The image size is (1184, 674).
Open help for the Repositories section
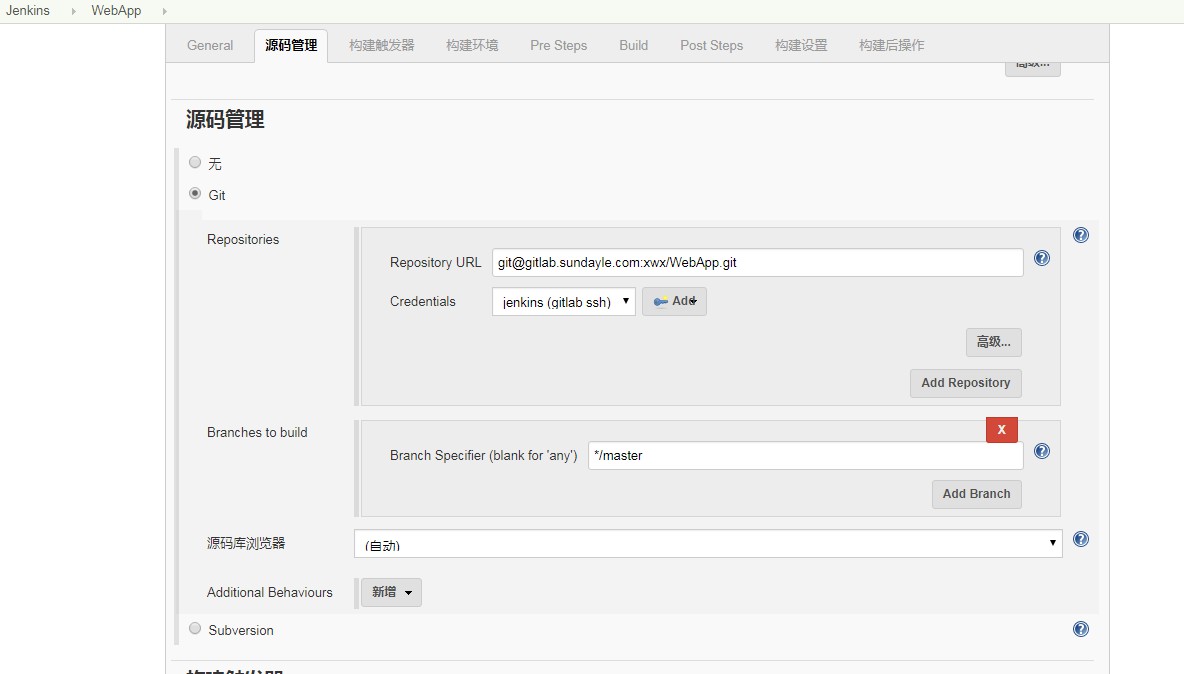click(1080, 236)
